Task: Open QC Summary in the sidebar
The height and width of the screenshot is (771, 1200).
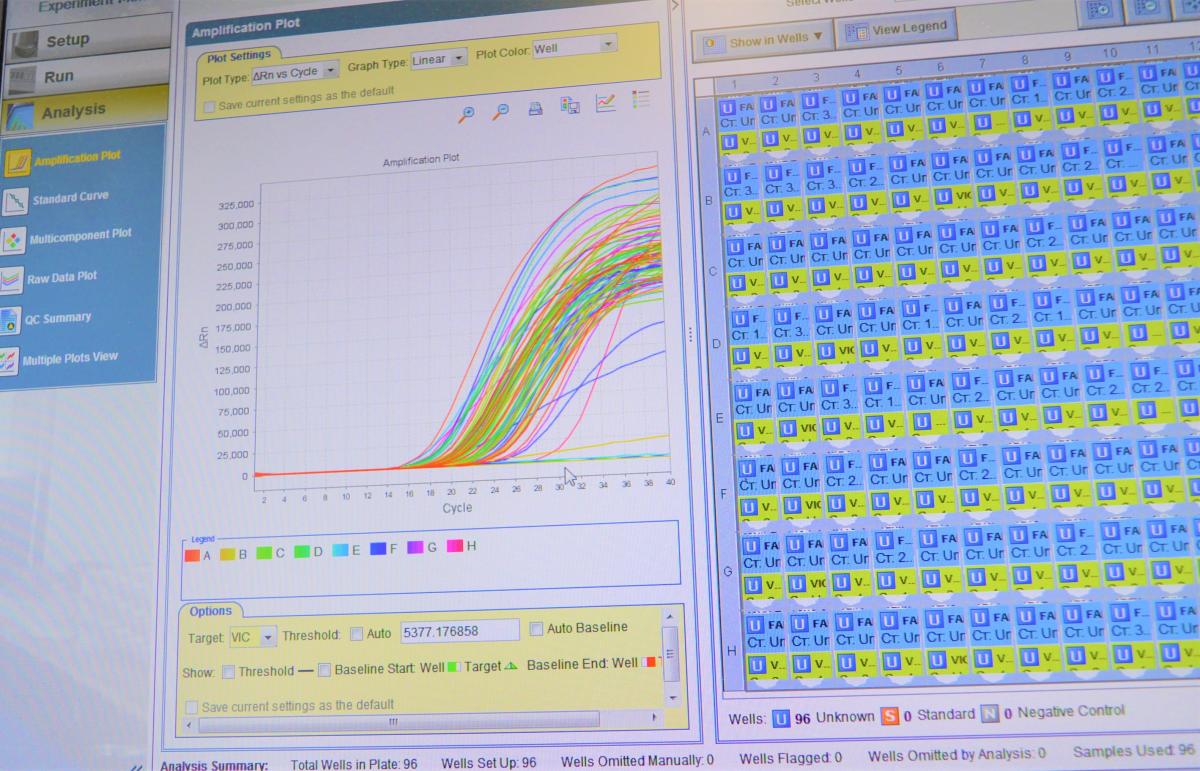Action: tap(58, 319)
